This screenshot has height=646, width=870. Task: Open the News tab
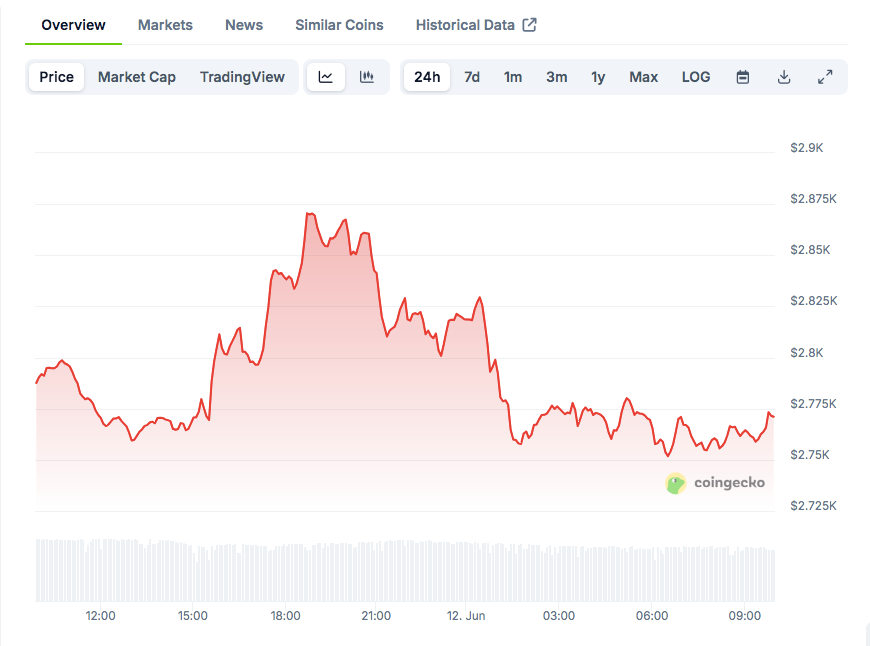[244, 25]
